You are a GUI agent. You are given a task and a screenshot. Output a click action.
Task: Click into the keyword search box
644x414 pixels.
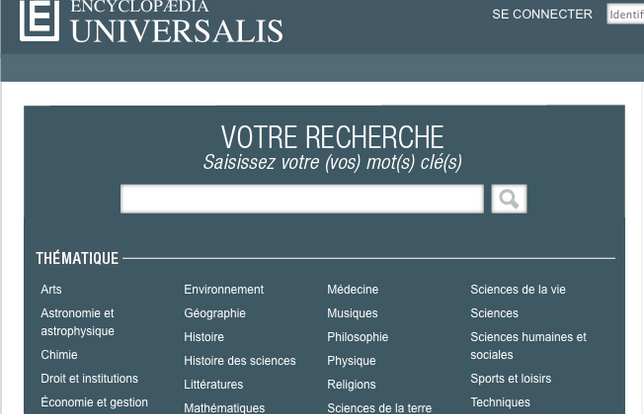[302, 199]
